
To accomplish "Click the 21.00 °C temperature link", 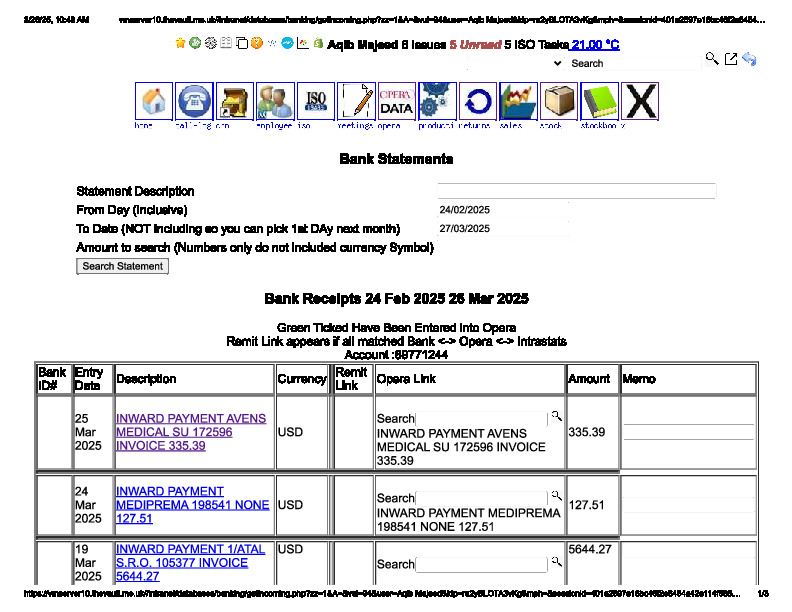I will (x=595, y=45).
